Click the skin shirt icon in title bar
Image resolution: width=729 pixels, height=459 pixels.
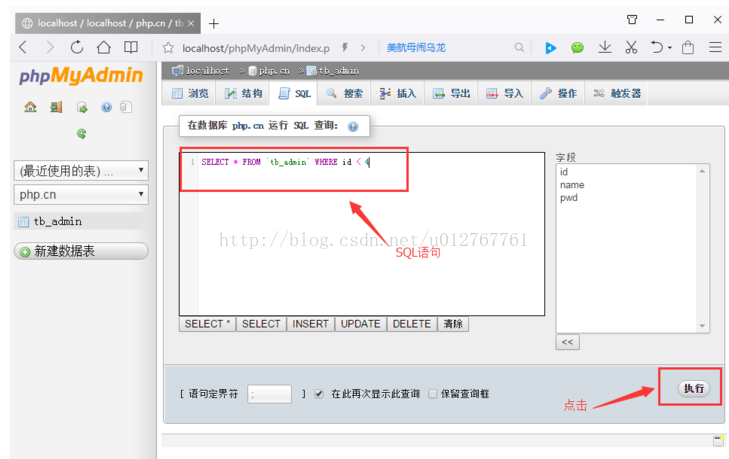coord(632,20)
